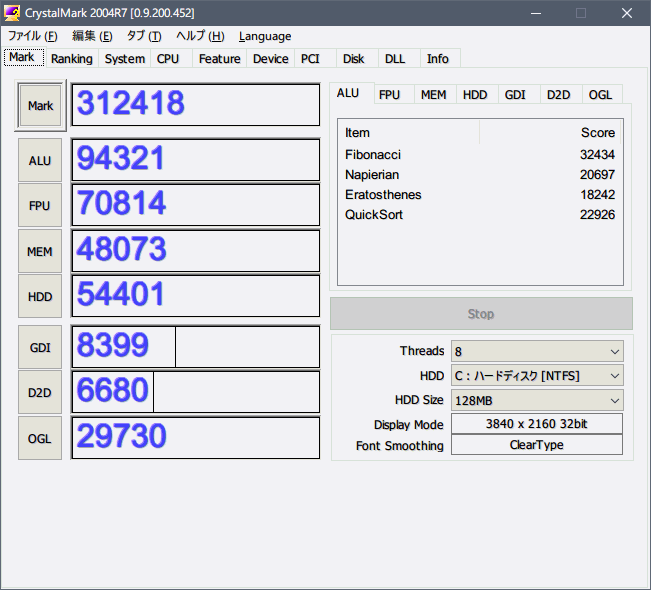Viewport: 651px width, 590px height.
Task: Click the Font Smoothing ClearType field
Action: click(x=537, y=445)
